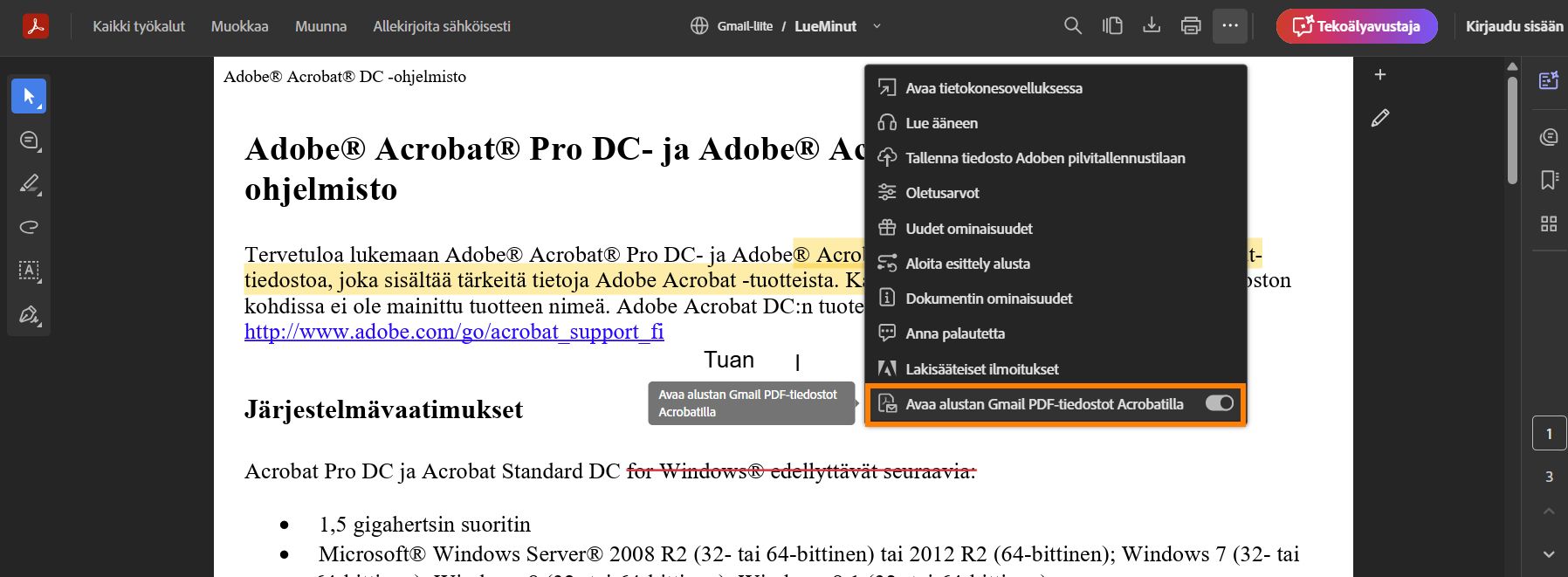Expand the LueMinut file name dropdown arrow
The height and width of the screenshot is (577, 1568).
tap(877, 26)
